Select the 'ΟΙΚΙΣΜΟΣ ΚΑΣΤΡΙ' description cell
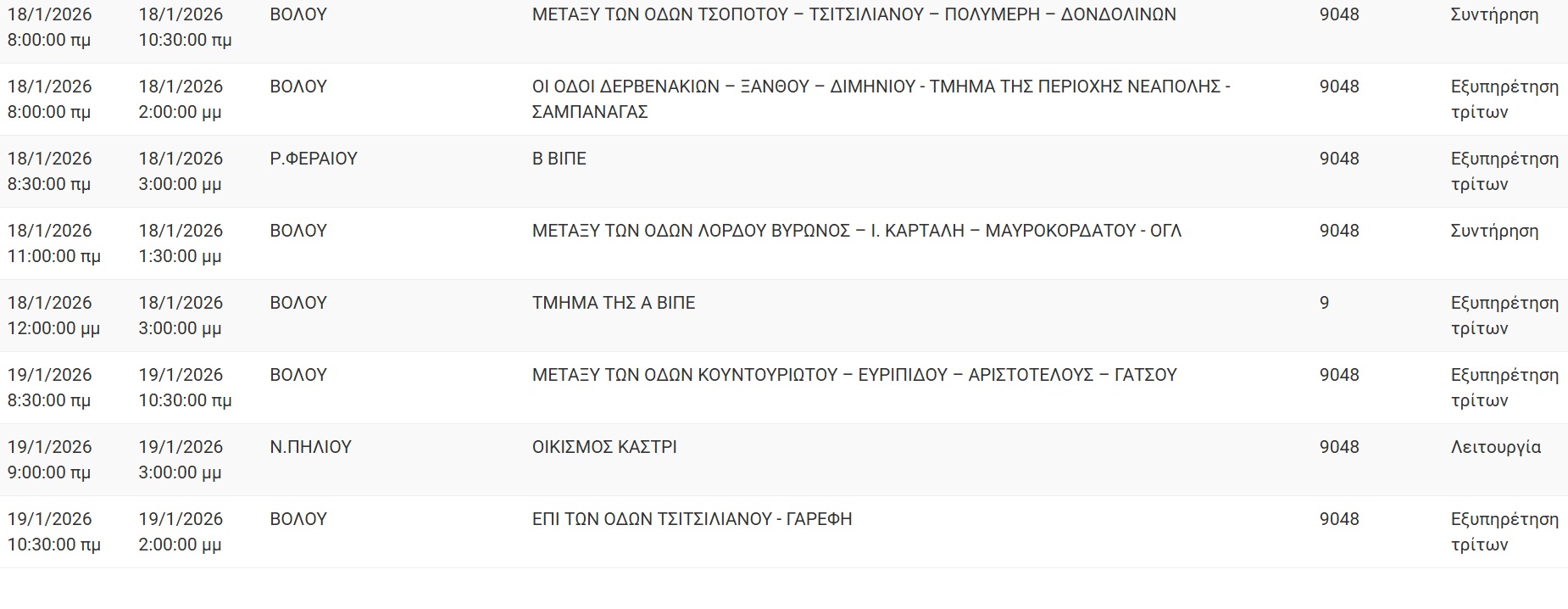Viewport: 1568px width, 609px height. (604, 447)
